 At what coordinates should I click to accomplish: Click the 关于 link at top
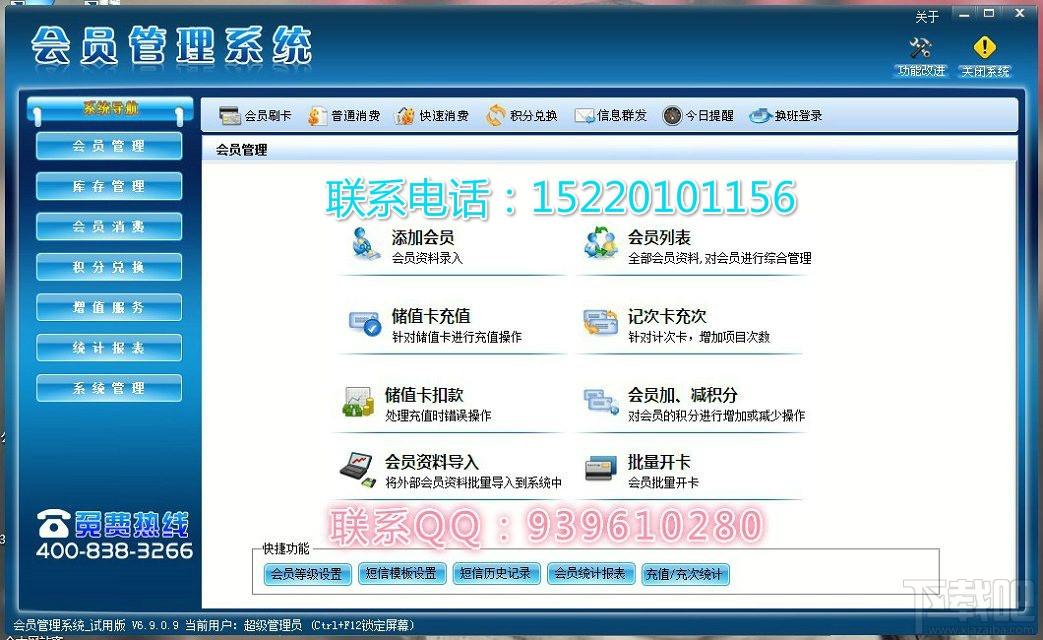pyautogui.click(x=926, y=17)
